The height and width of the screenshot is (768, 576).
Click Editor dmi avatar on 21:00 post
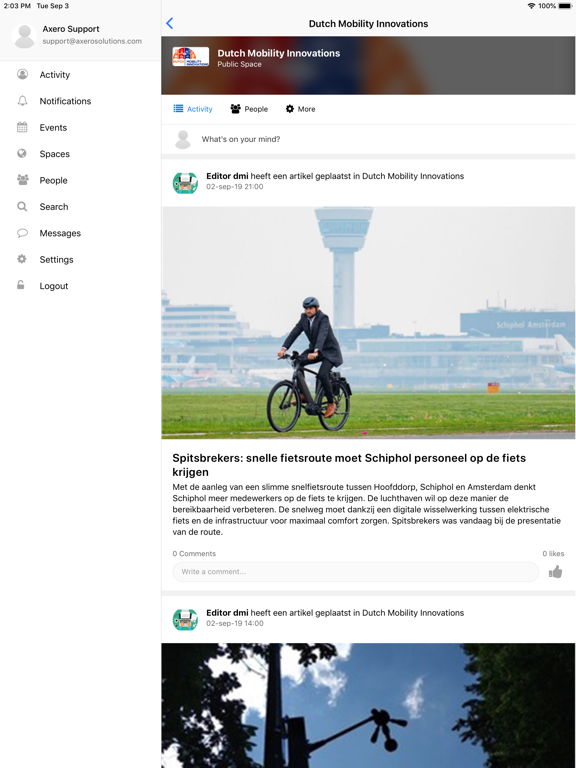(x=185, y=182)
